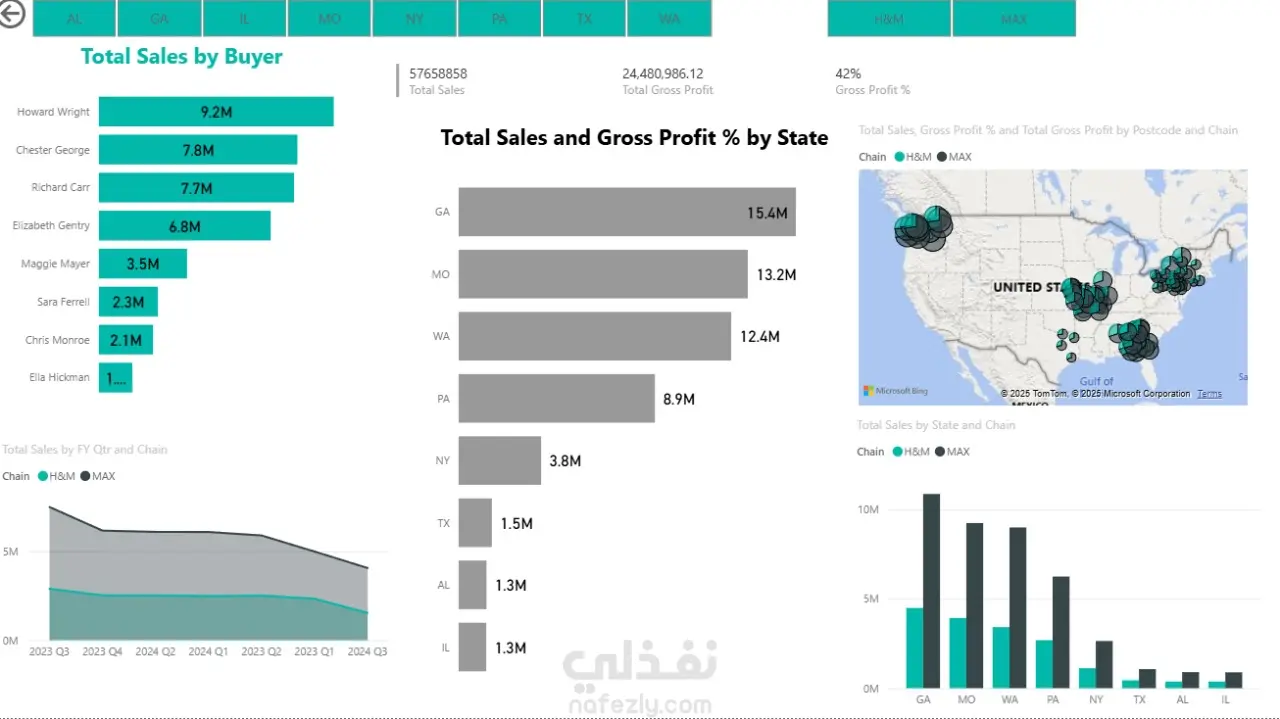Click the Howard Wright sales bar
The image size is (1280, 719).
click(216, 112)
